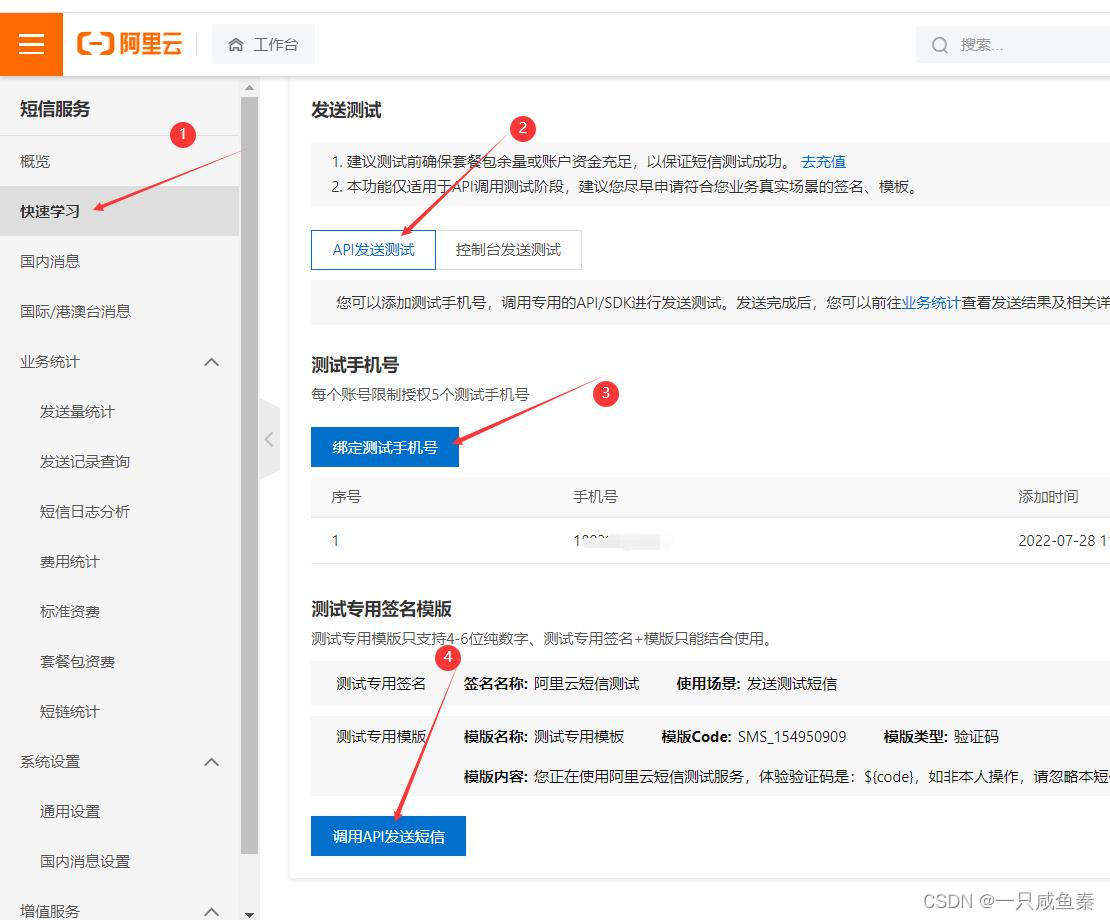Click the 调用API发送短信 button
This screenshot has width=1110, height=920.
pyautogui.click(x=388, y=836)
